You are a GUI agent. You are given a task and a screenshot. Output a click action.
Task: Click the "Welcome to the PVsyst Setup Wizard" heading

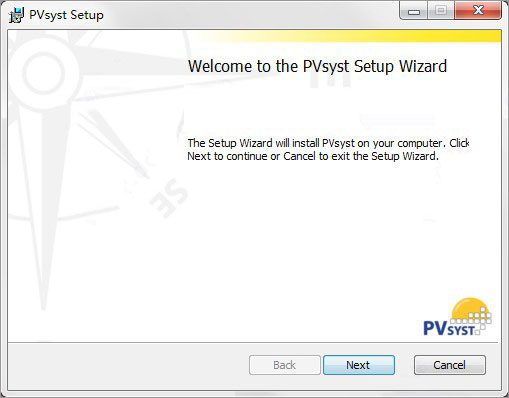coord(317,66)
